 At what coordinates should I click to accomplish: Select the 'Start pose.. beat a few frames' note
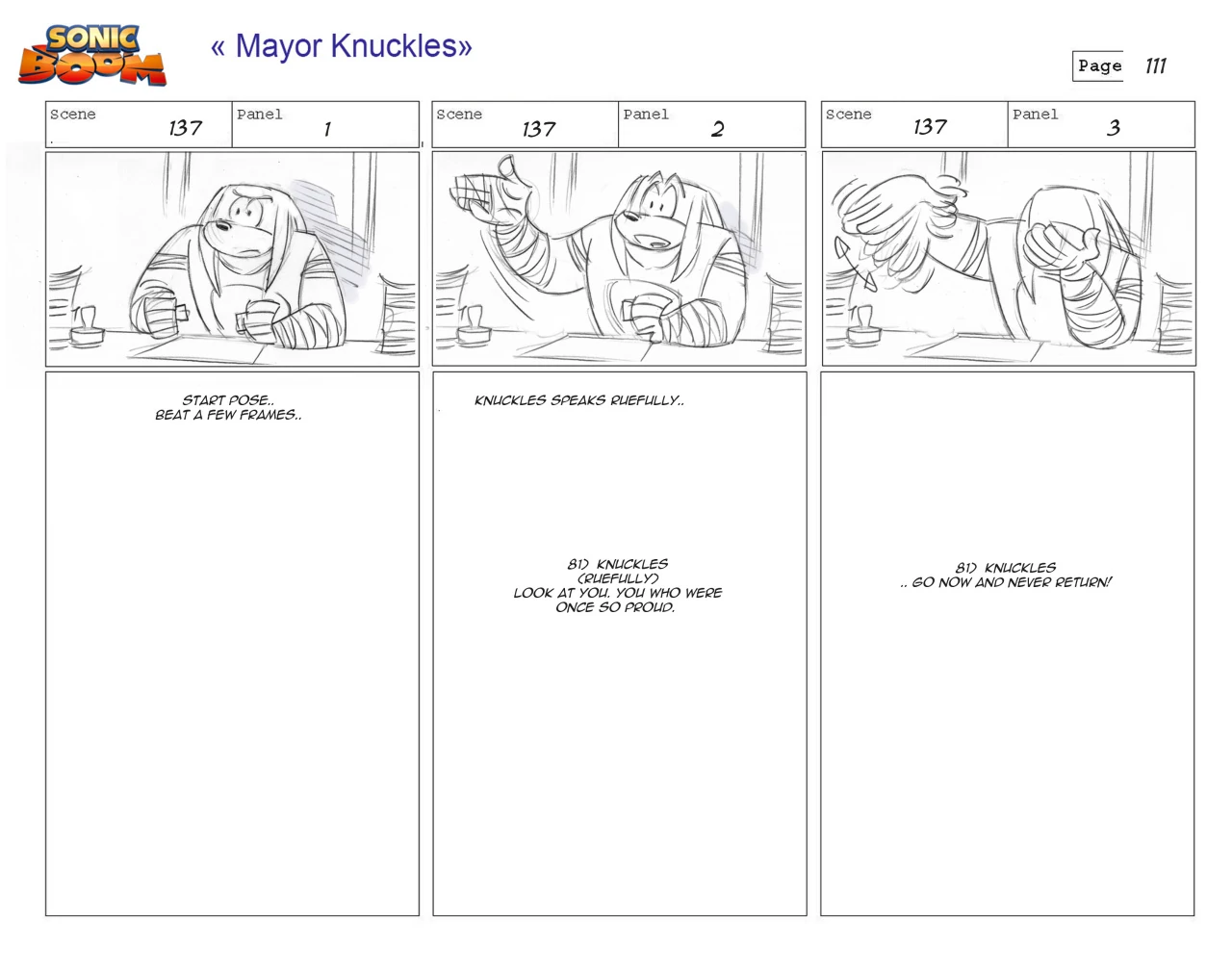(228, 407)
